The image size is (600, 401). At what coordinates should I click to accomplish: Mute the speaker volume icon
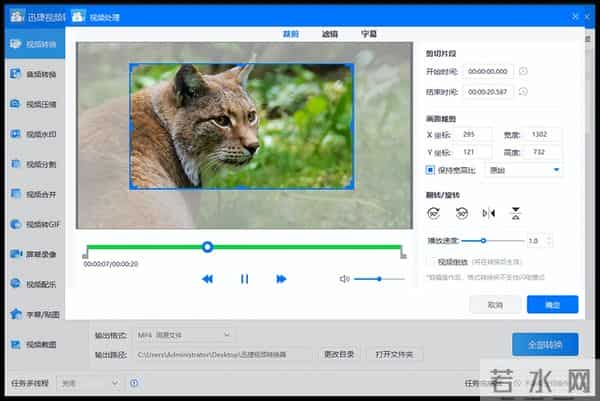344,279
